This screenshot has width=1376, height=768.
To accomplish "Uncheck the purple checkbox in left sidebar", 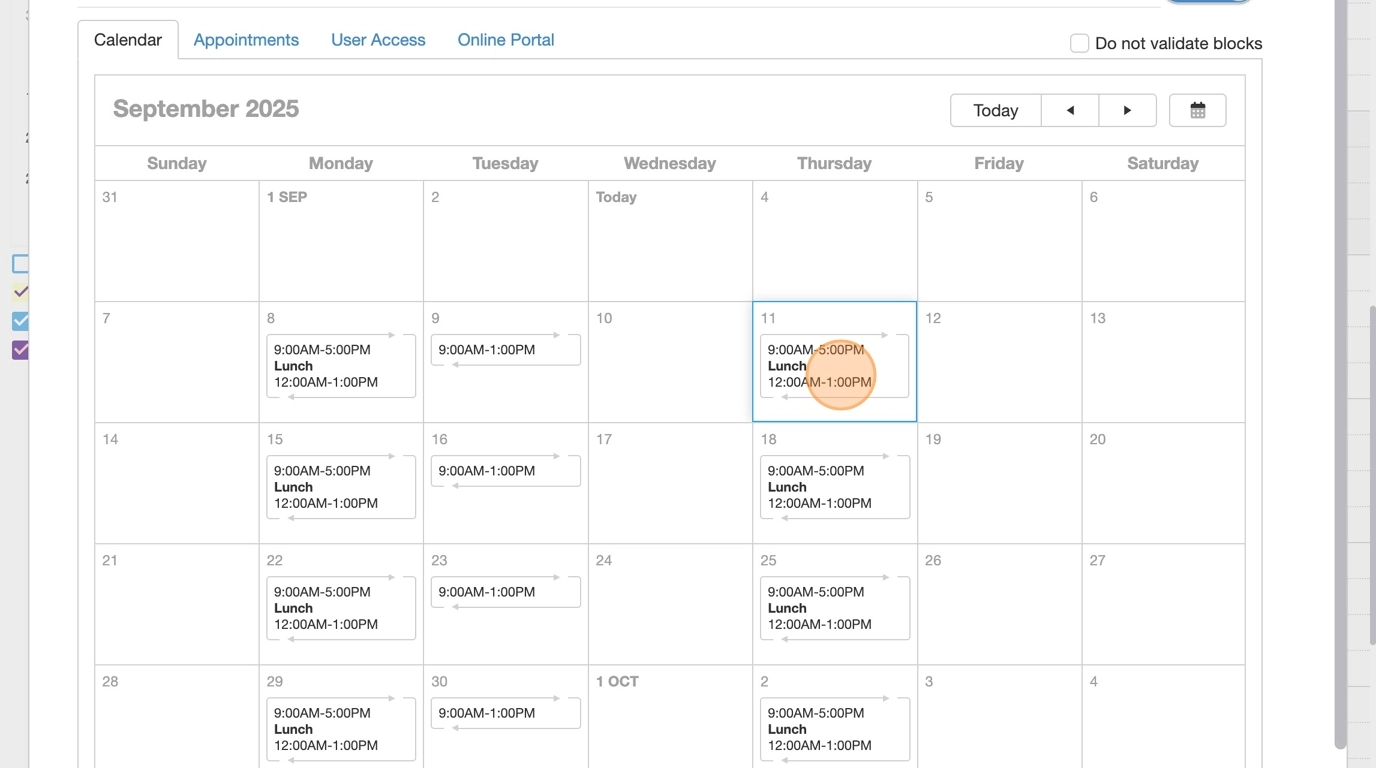I will coord(20,350).
